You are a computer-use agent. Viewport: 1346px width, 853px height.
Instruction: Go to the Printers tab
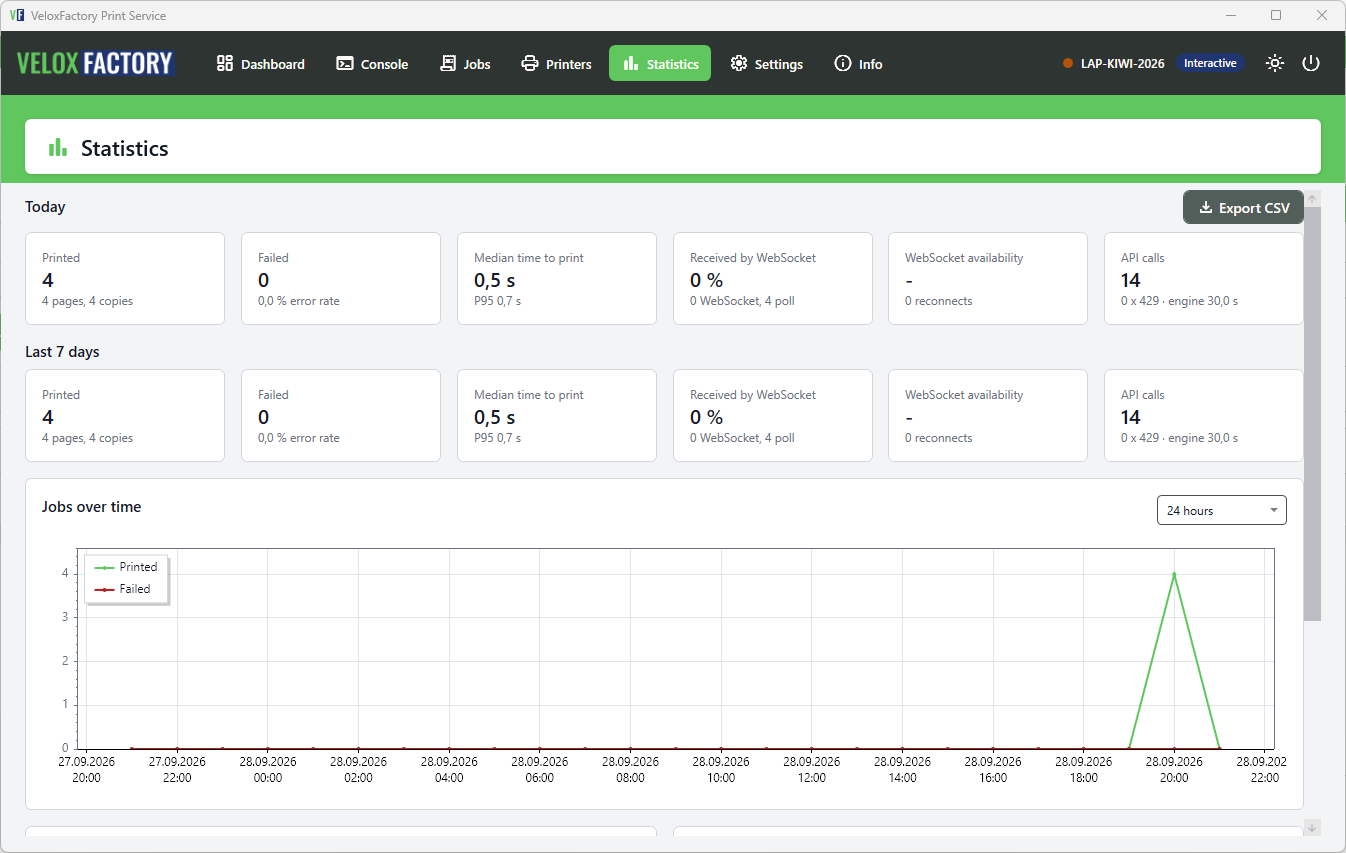(557, 63)
